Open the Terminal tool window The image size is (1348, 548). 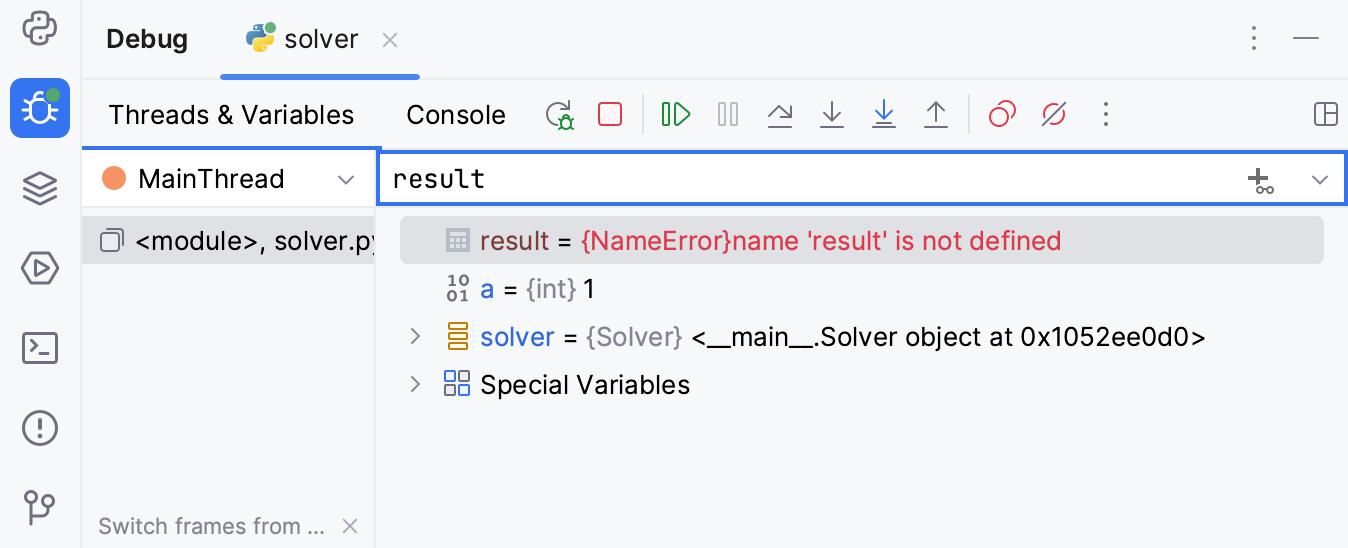tap(40, 348)
